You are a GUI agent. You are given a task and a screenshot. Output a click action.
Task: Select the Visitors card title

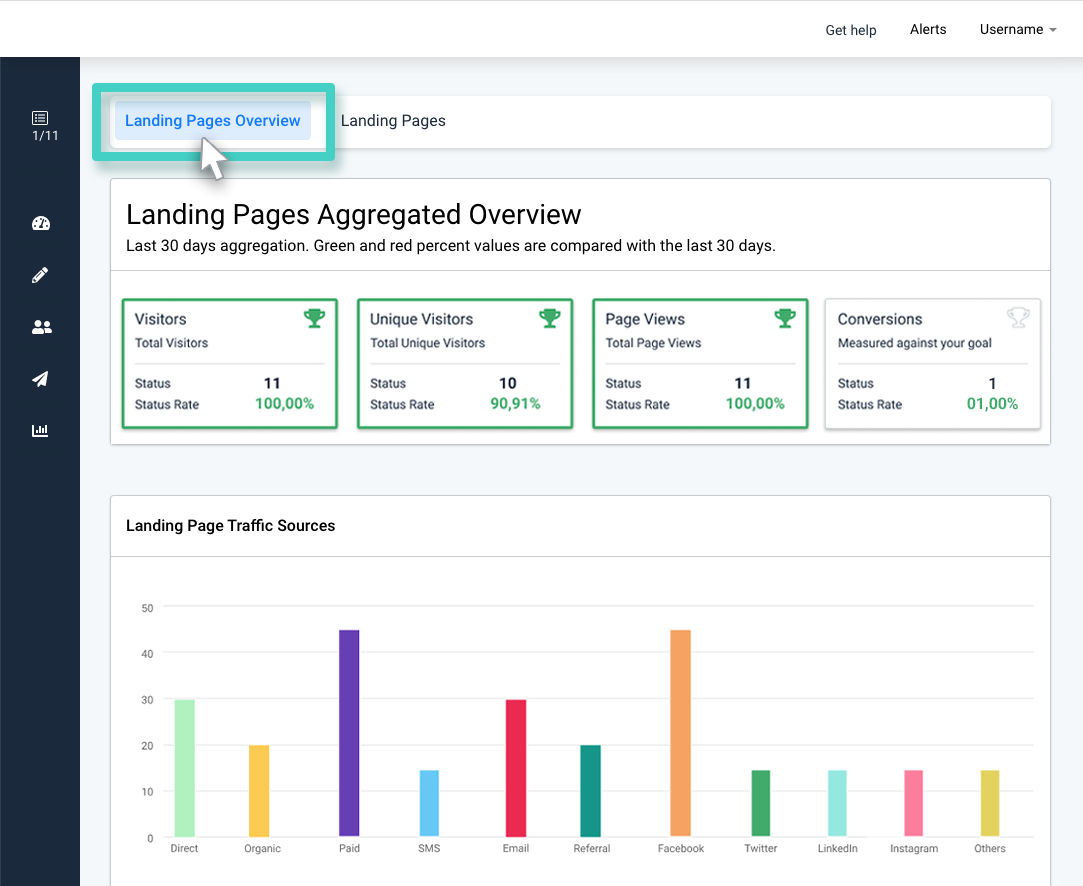160,319
